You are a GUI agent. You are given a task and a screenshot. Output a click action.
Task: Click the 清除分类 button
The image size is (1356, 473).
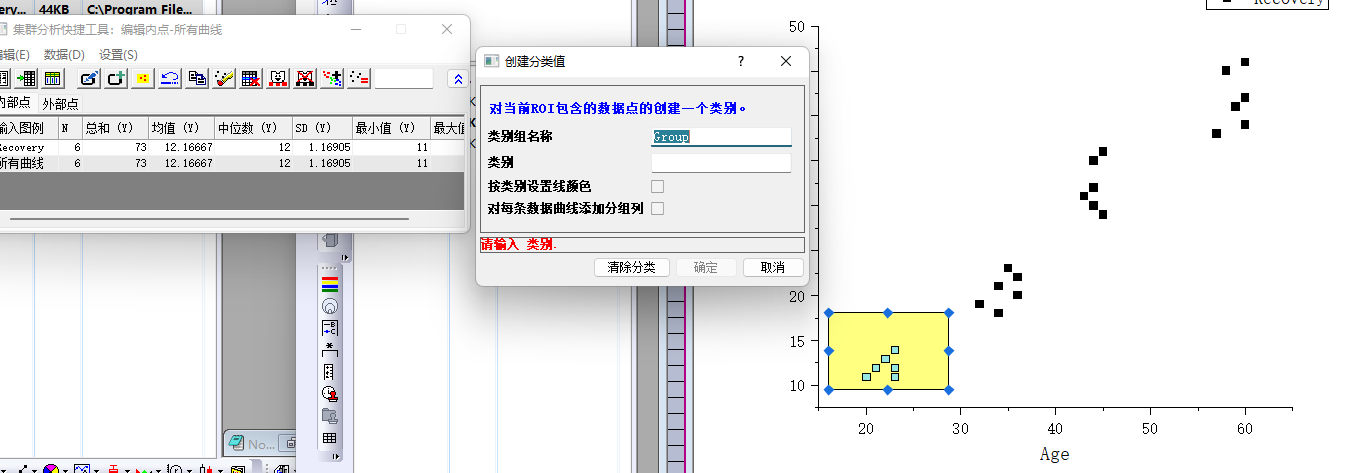tap(631, 267)
